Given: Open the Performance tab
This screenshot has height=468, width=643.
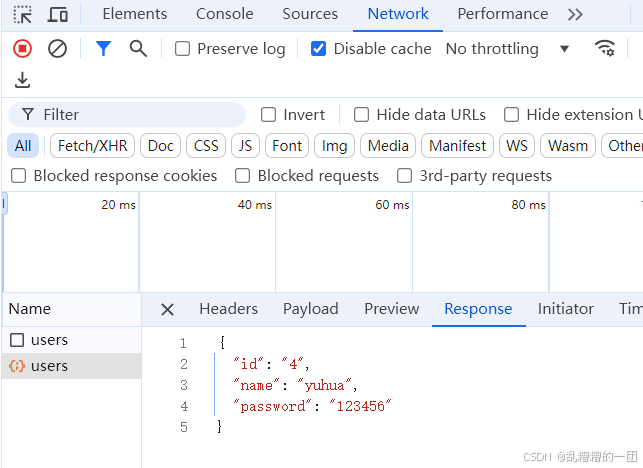Looking at the screenshot, I should coord(503,14).
